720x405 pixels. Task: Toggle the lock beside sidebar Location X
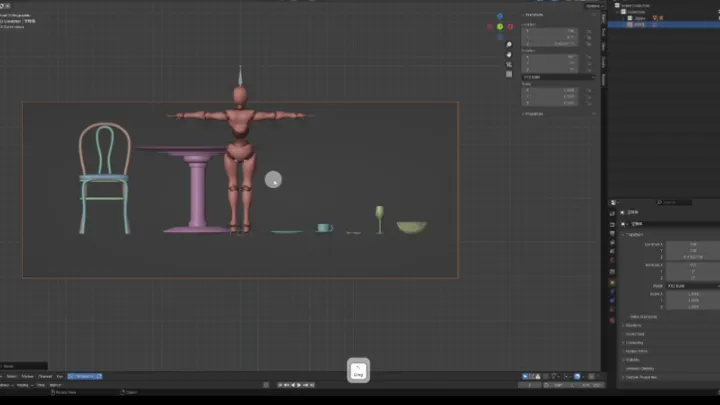click(x=588, y=31)
